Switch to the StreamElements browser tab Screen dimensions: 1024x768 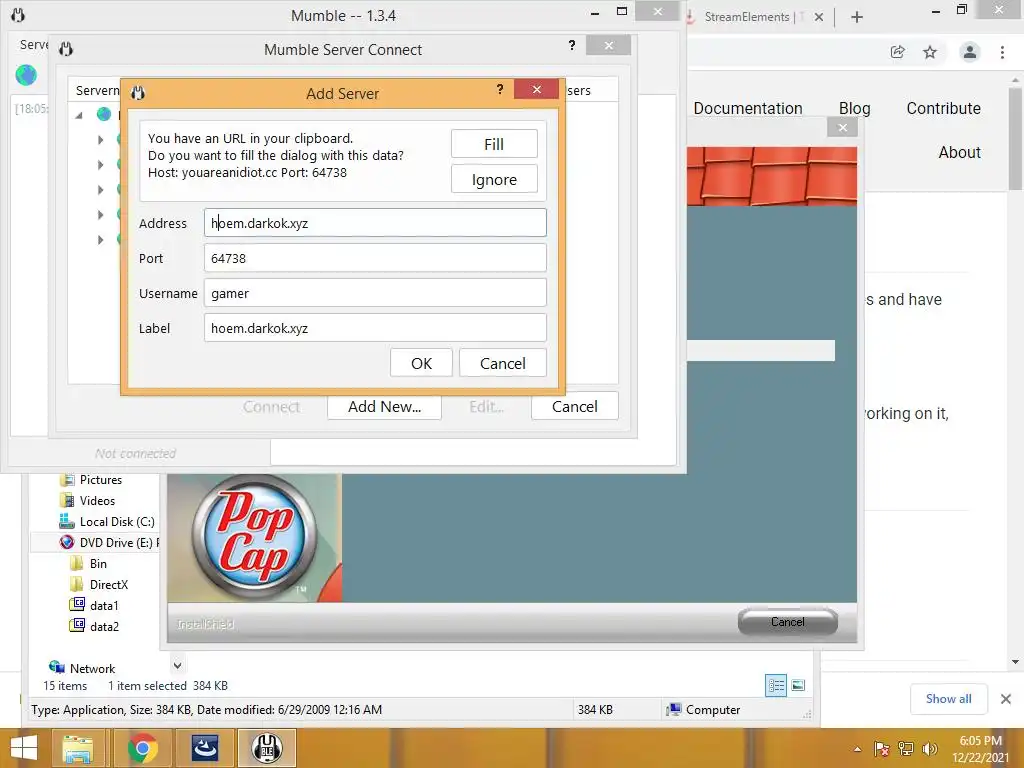pos(748,17)
